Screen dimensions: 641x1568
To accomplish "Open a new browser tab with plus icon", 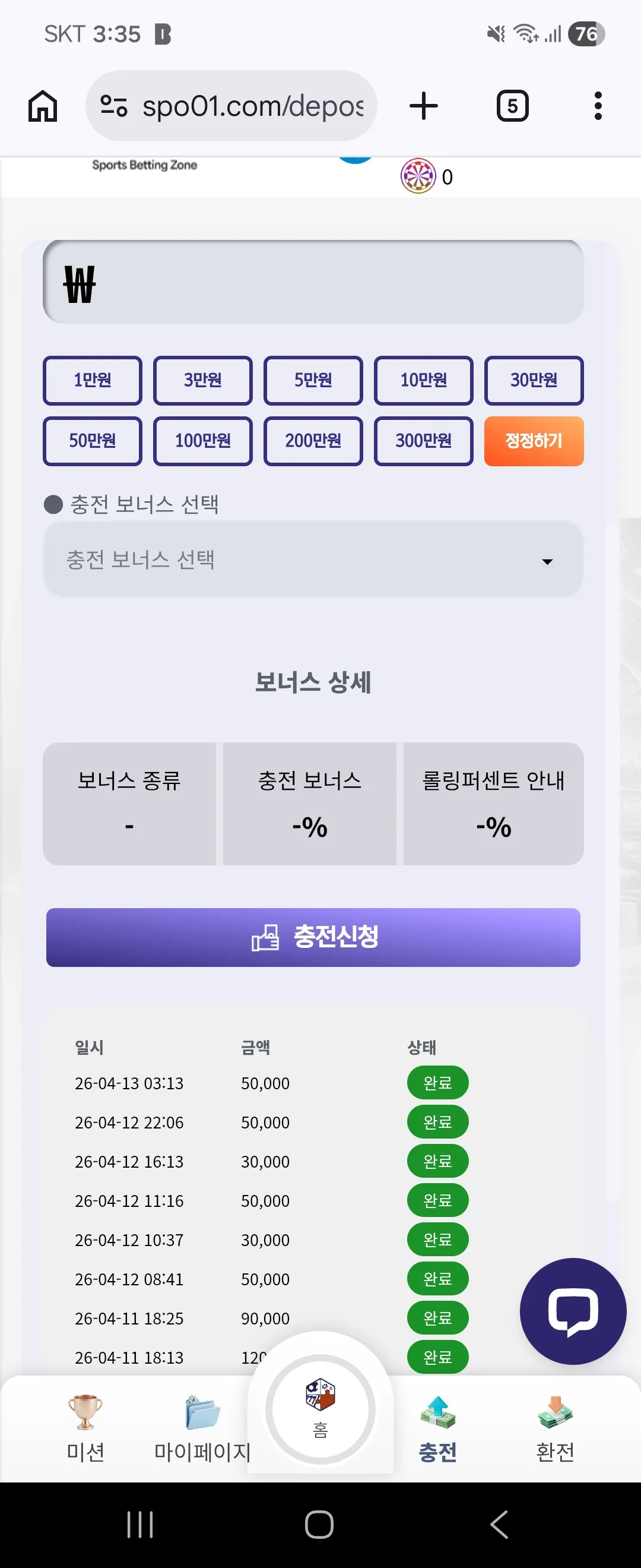I will click(x=424, y=106).
